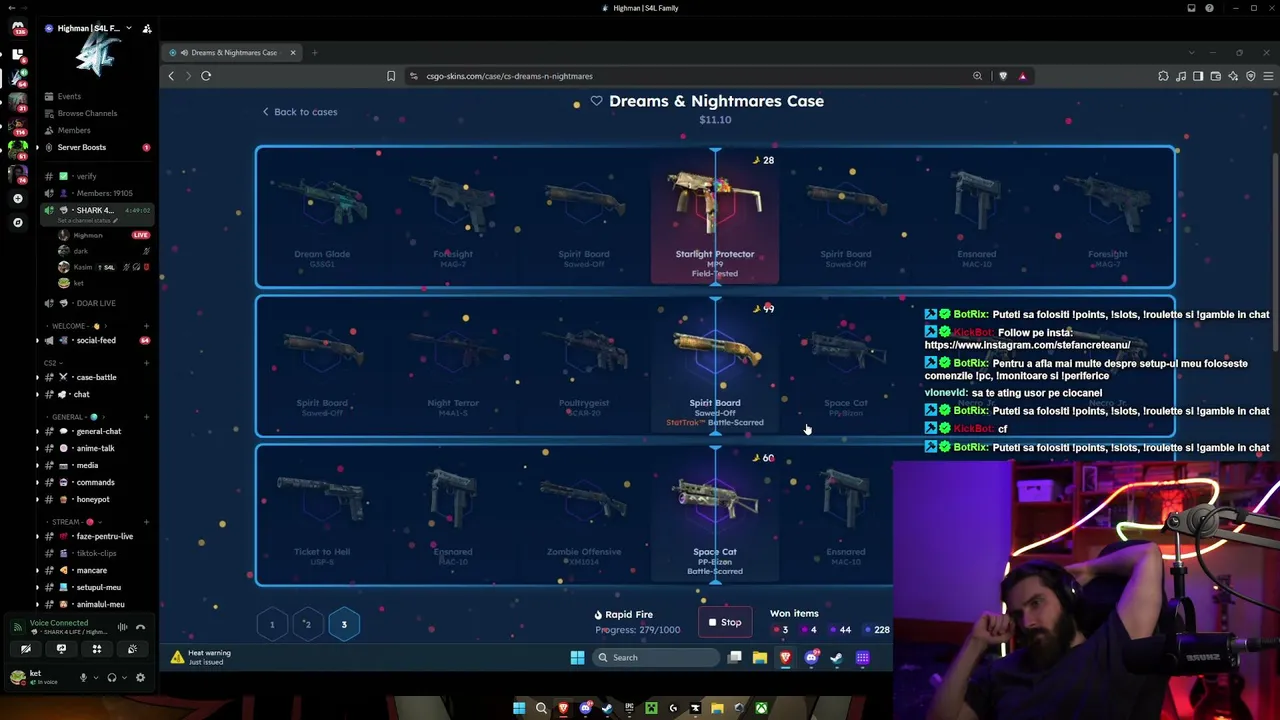The height and width of the screenshot is (720, 1280).
Task: Click Add a Server plus icon
Action: tap(18, 198)
